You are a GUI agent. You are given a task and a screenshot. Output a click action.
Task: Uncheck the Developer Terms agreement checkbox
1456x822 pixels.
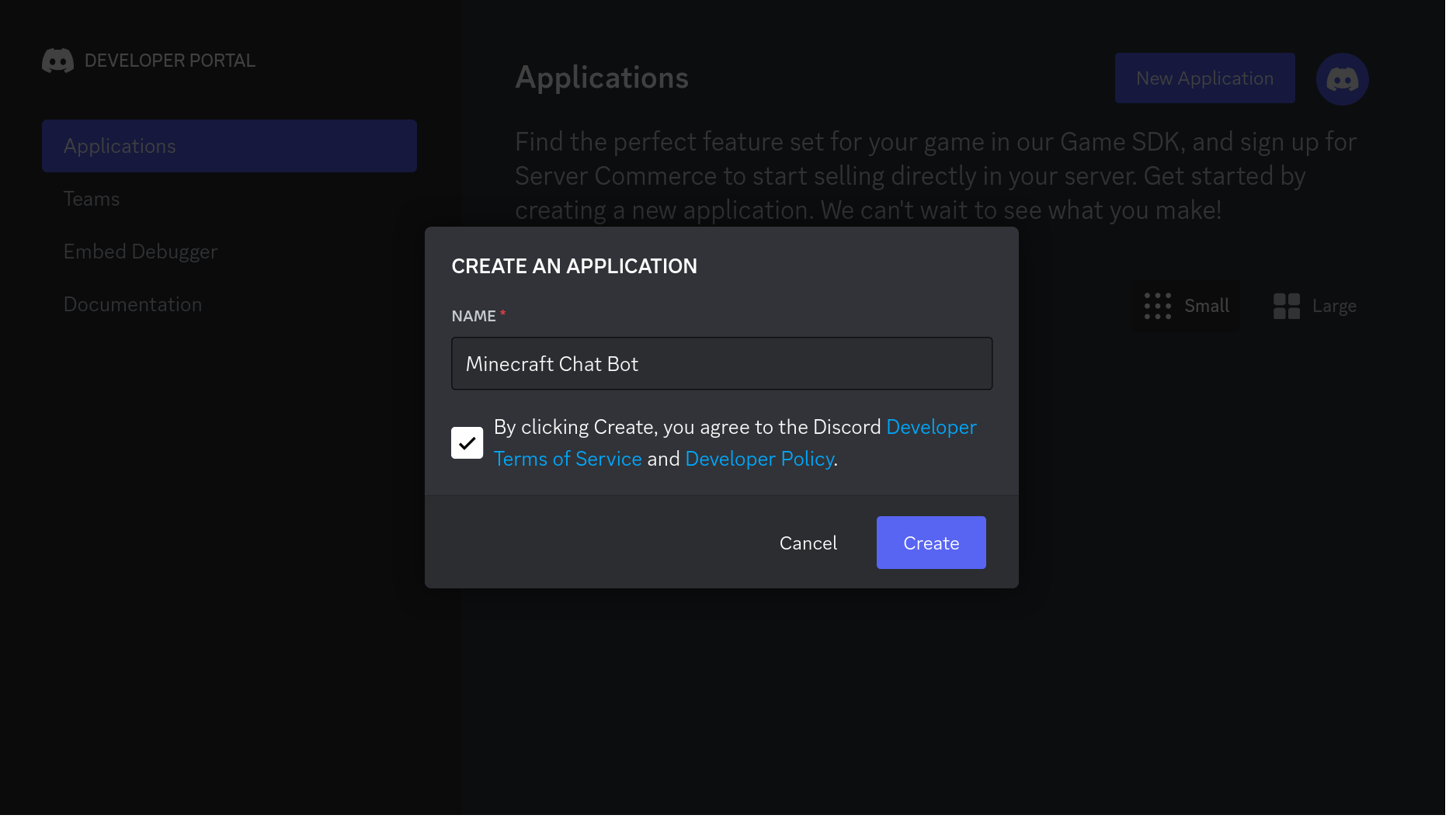coord(467,442)
